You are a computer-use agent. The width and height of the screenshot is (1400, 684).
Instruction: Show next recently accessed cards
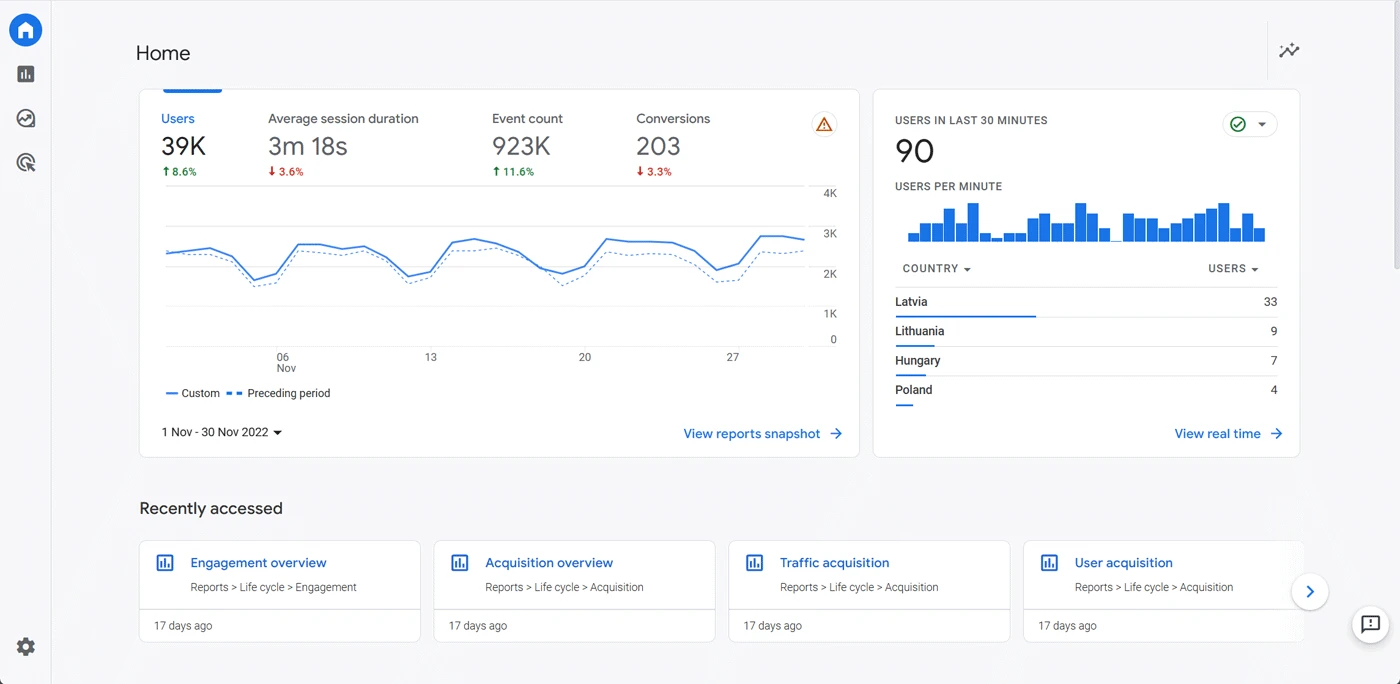(1310, 592)
